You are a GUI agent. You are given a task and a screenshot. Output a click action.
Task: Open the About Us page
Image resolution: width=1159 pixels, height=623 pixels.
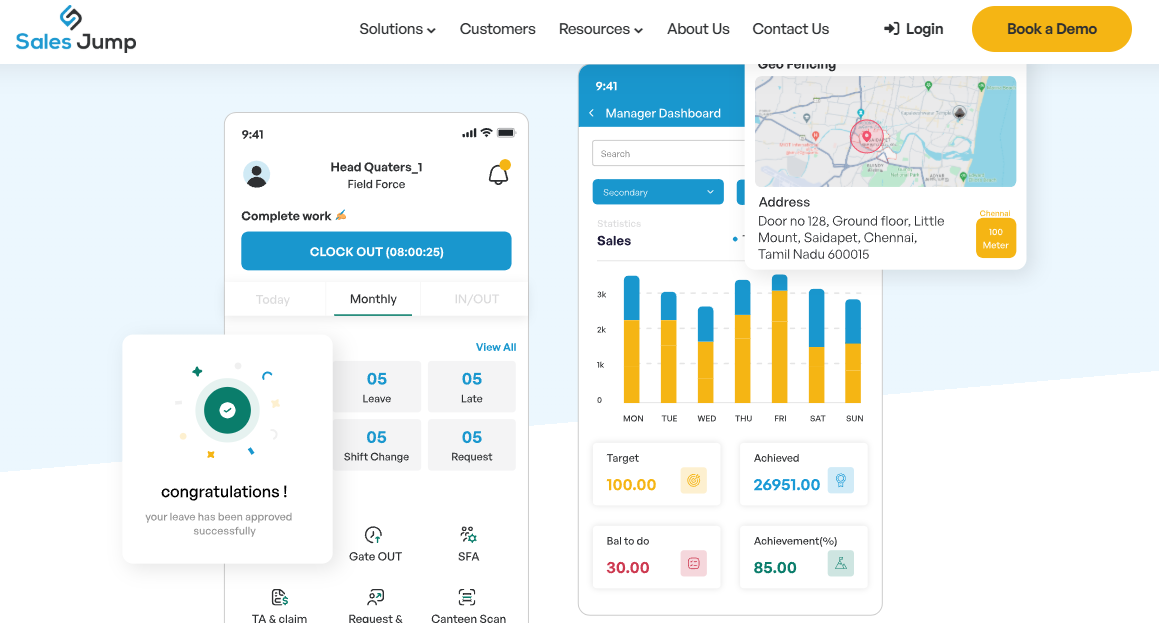click(x=698, y=29)
